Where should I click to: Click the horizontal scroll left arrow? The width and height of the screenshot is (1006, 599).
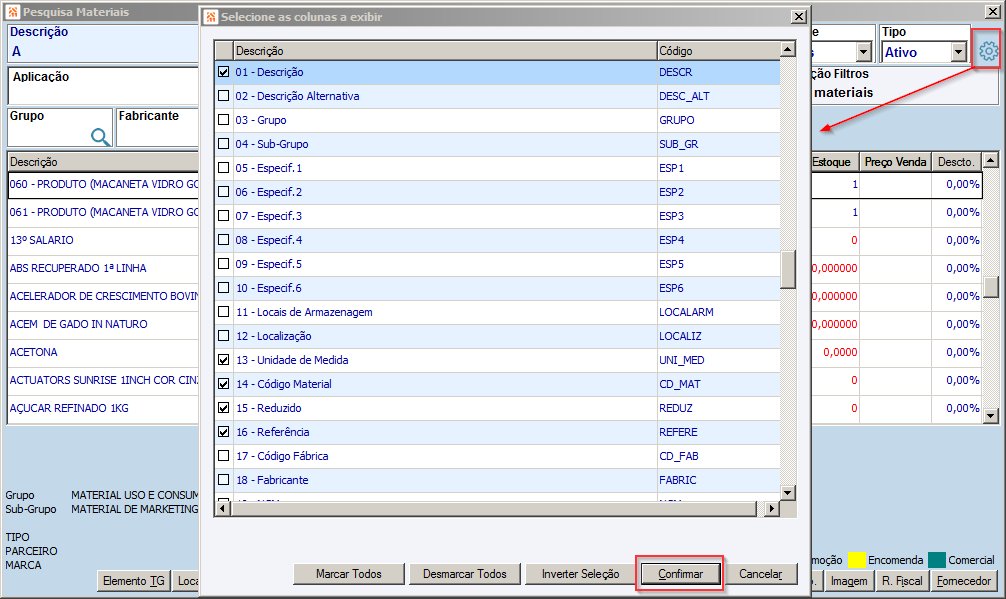point(222,509)
